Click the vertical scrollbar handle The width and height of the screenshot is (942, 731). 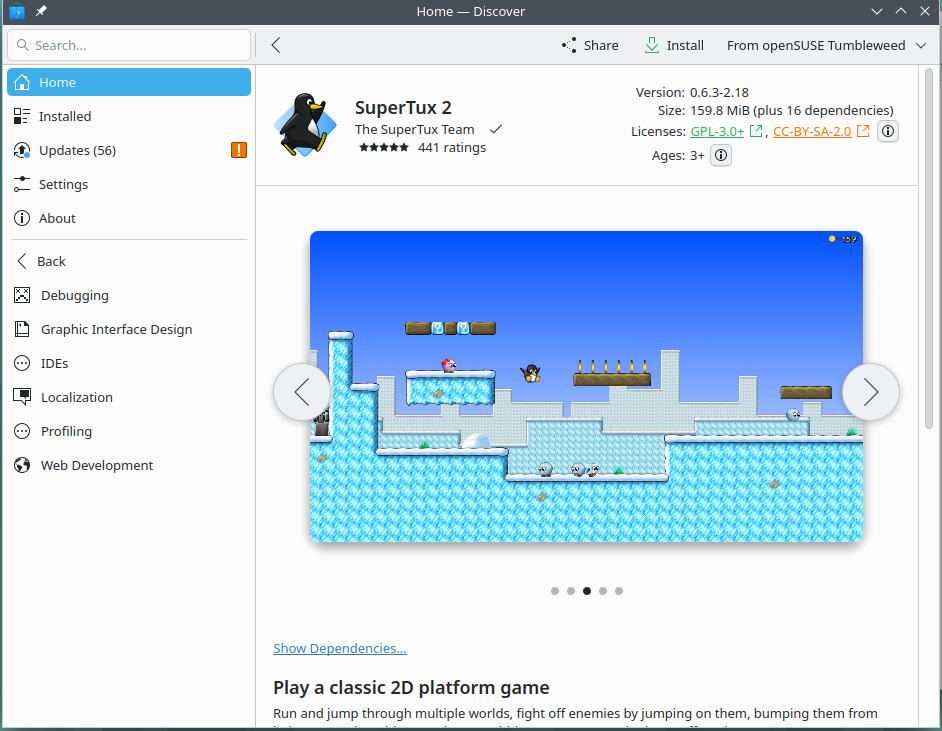929,248
